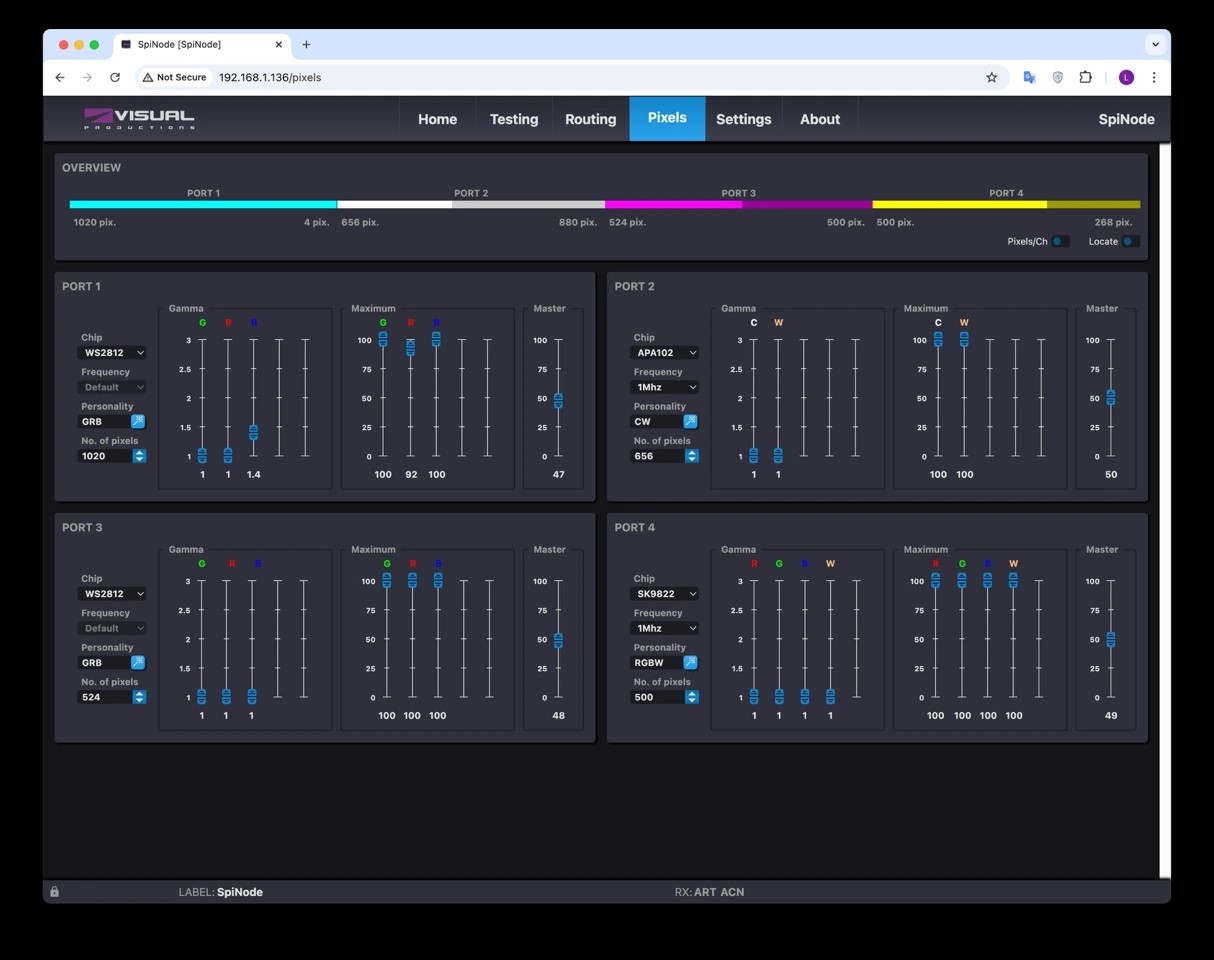
Task: Open the new browser tab button
Action: [306, 44]
